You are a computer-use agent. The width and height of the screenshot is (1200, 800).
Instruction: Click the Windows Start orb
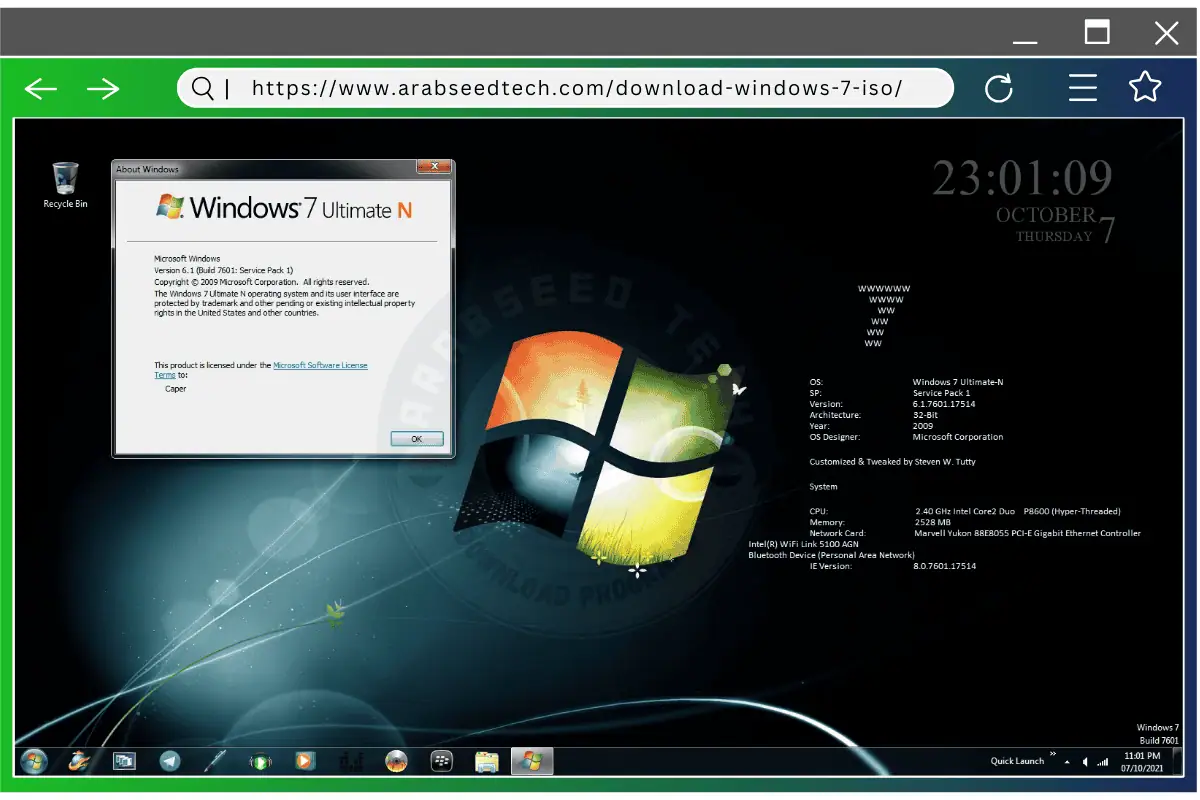[x=34, y=761]
